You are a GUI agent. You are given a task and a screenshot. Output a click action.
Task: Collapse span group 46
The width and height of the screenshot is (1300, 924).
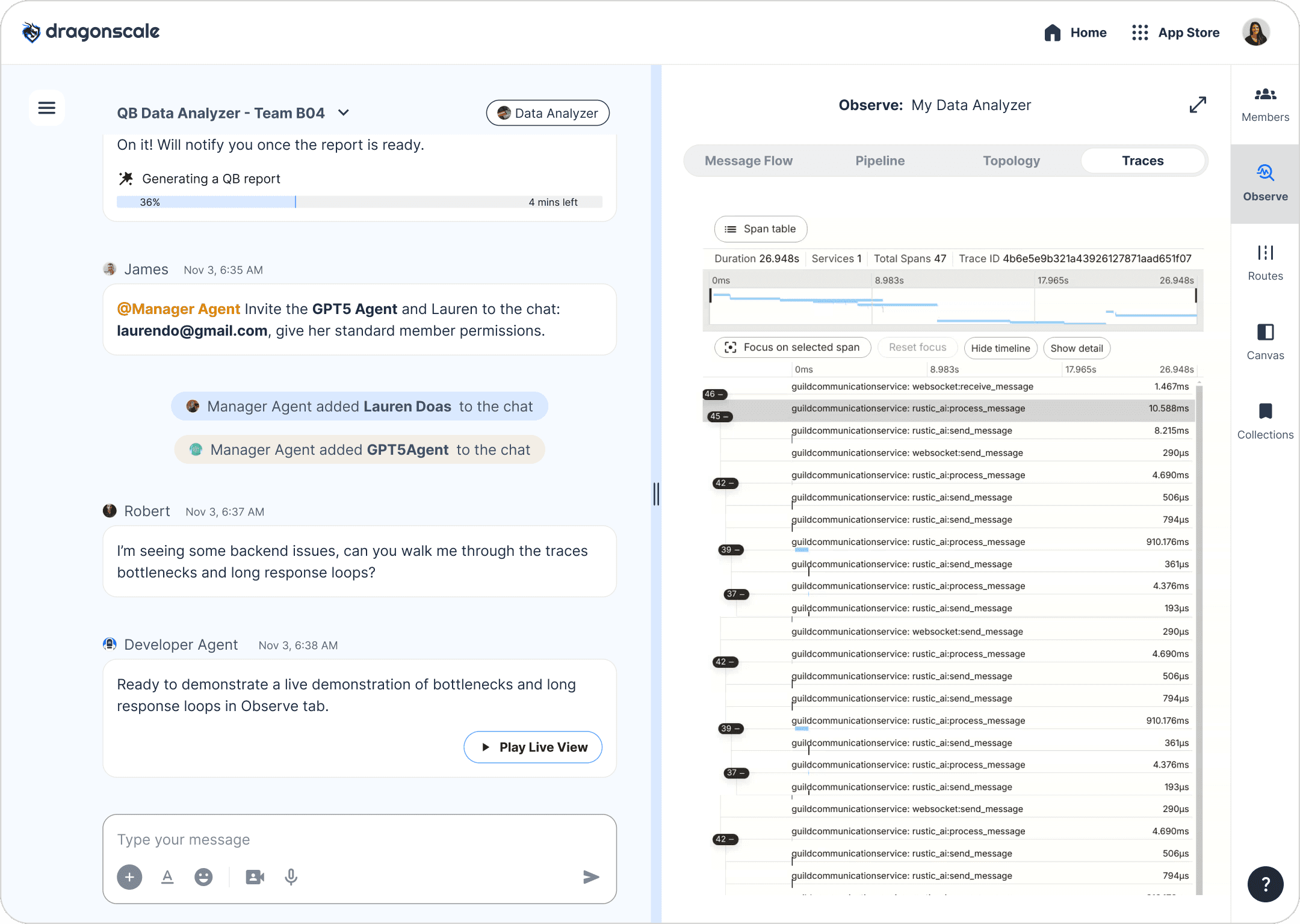(x=714, y=395)
